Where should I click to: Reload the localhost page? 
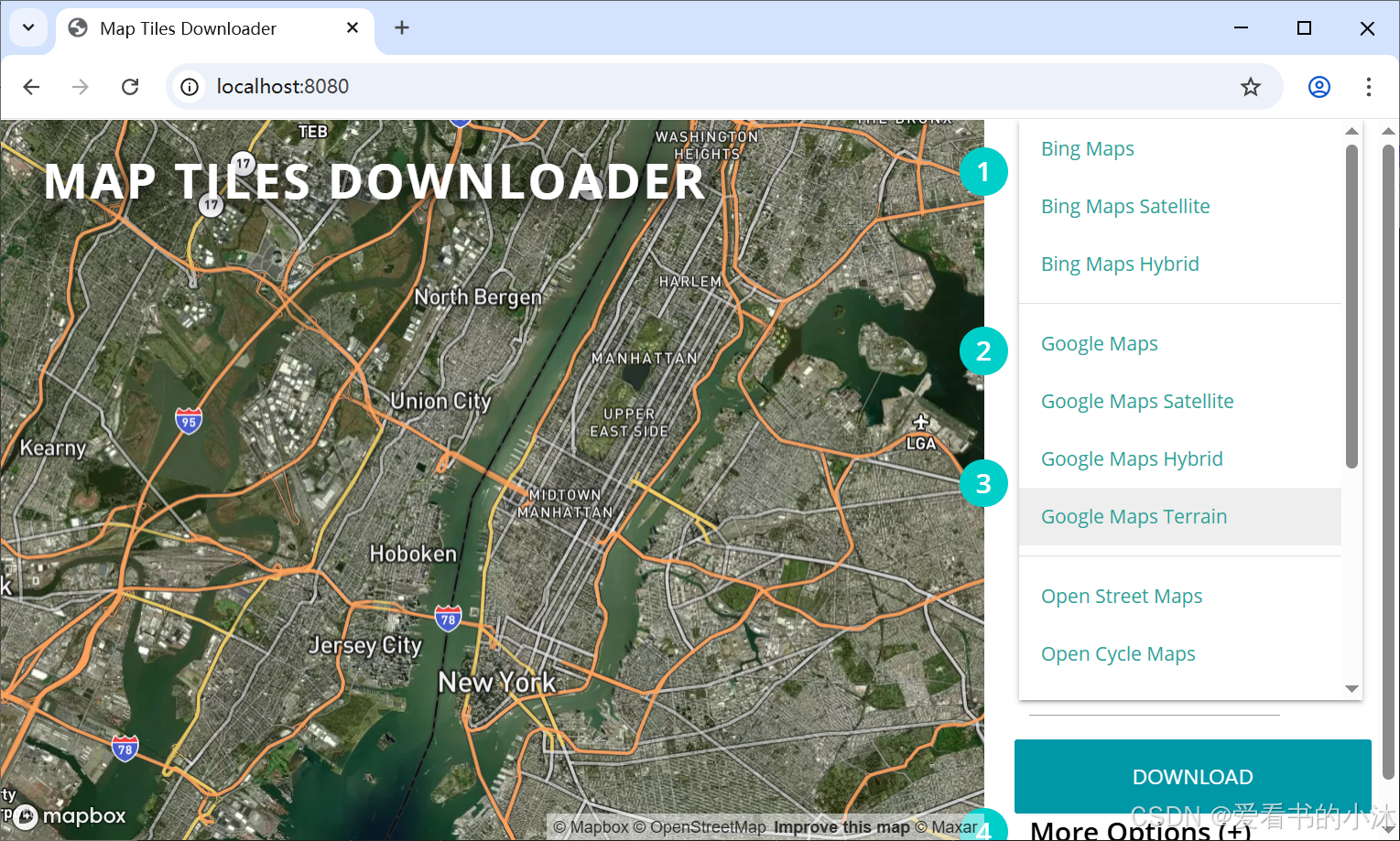130,87
